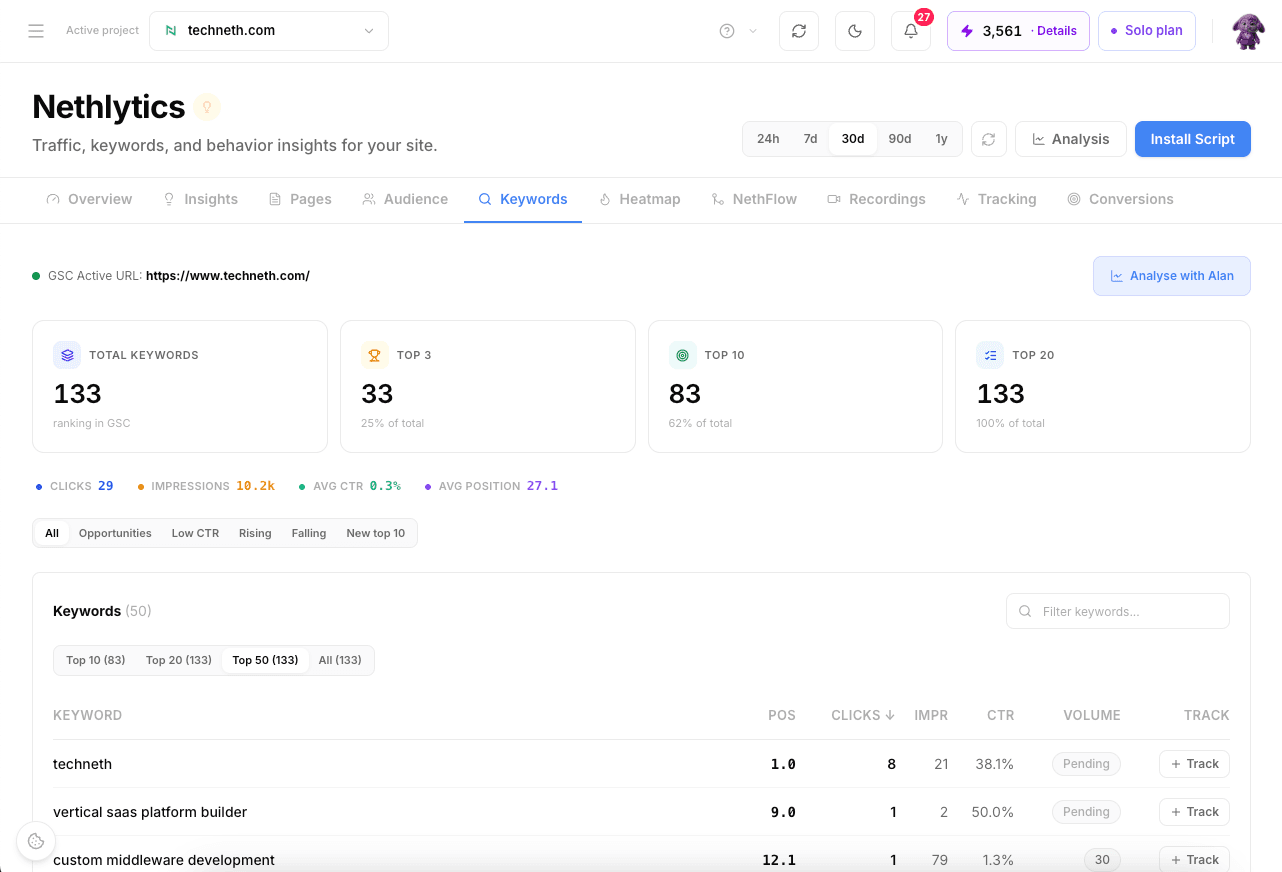
Task: Select the 7d time range
Action: click(x=810, y=139)
